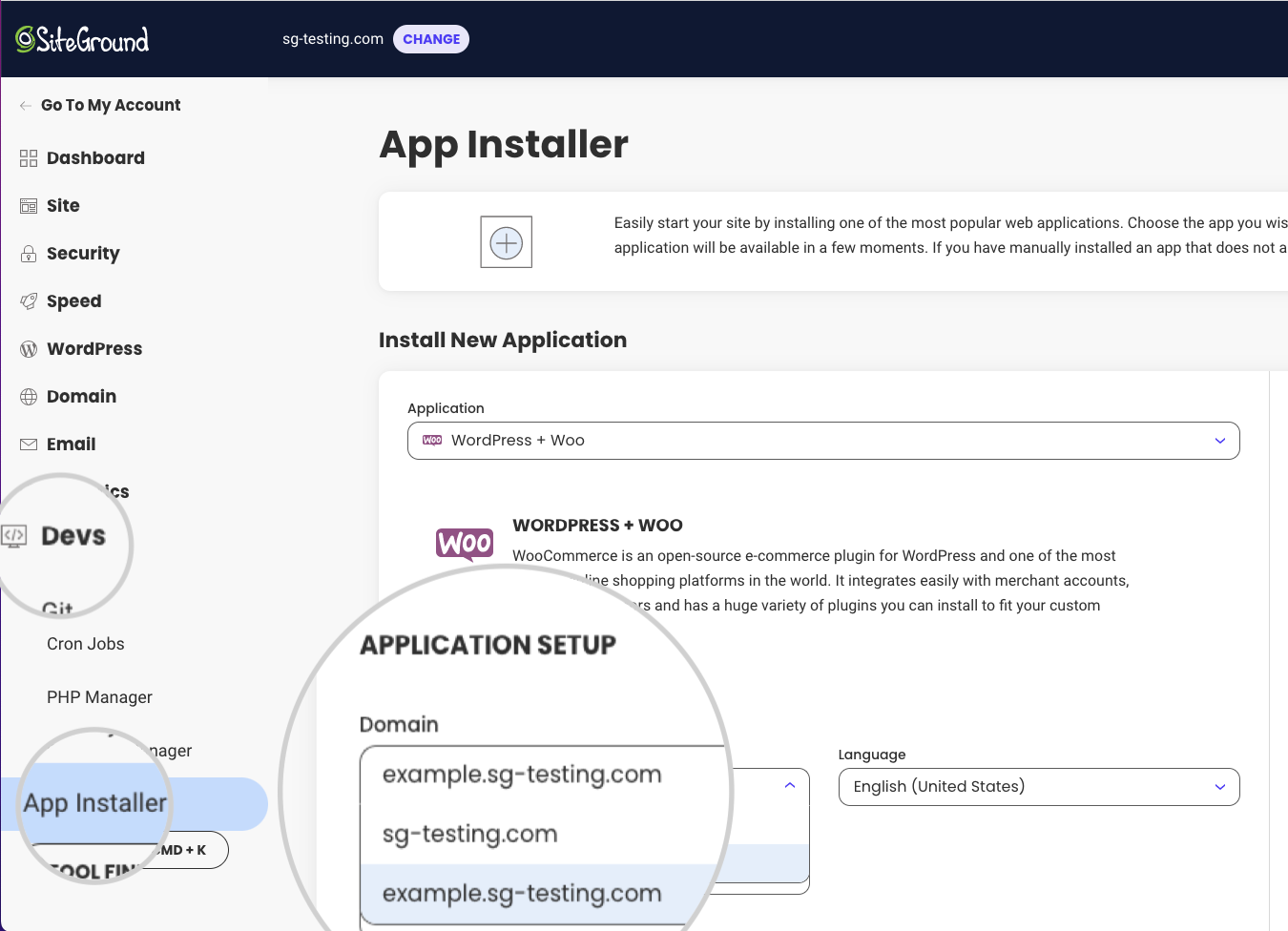
Task: Open the Security menu section
Action: point(83,253)
